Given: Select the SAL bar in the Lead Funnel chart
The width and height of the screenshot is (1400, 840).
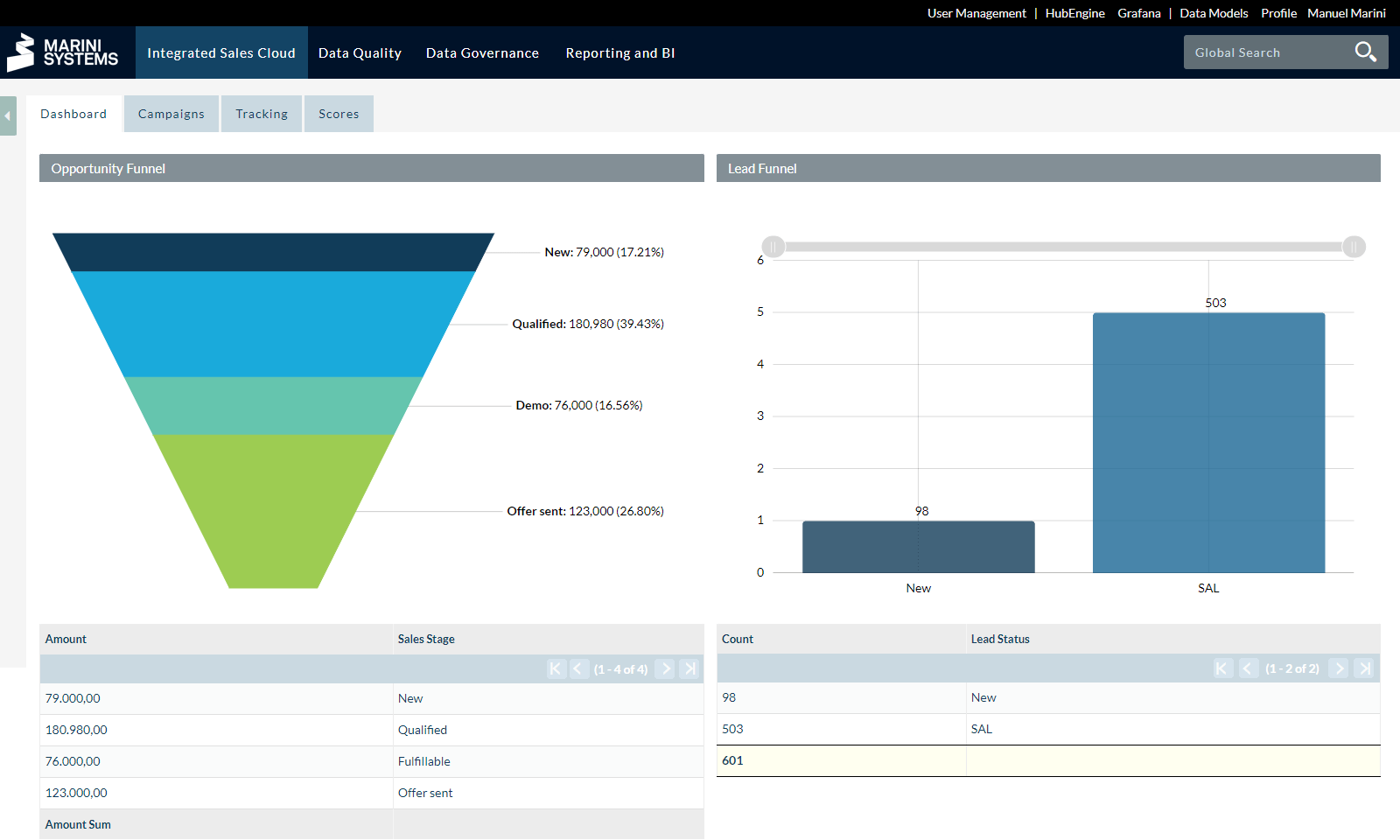Looking at the screenshot, I should click(1207, 442).
